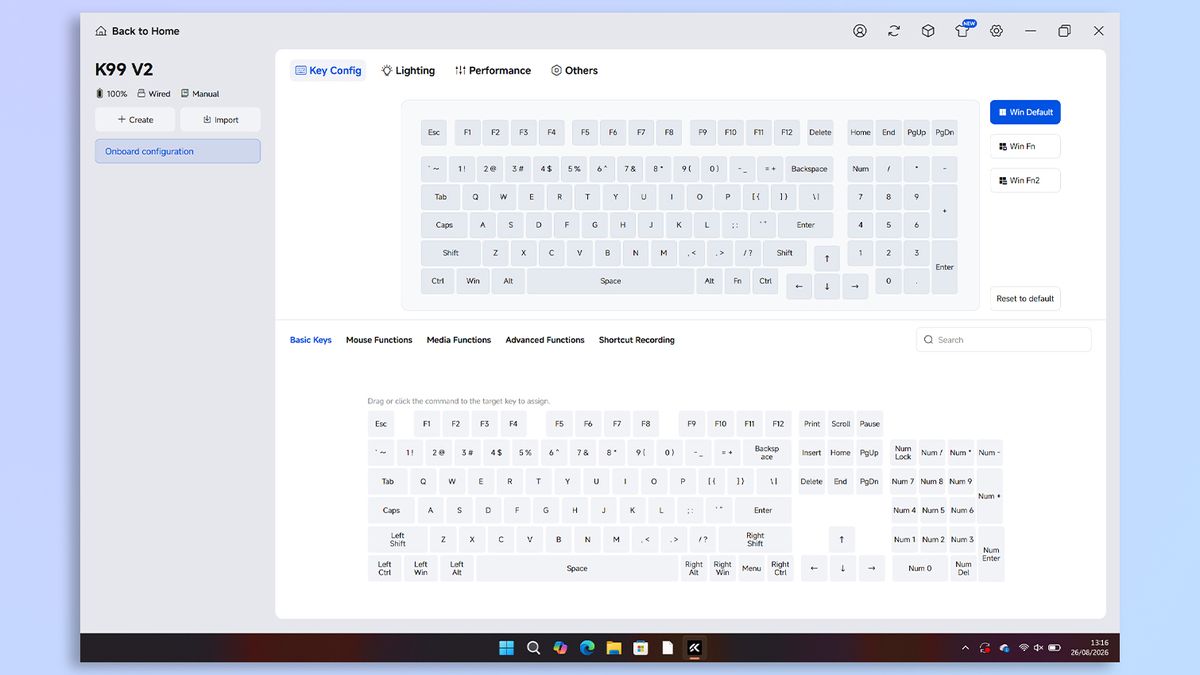Viewport: 1200px width, 675px height.
Task: Choose the Insert command key
Action: [x=812, y=452]
